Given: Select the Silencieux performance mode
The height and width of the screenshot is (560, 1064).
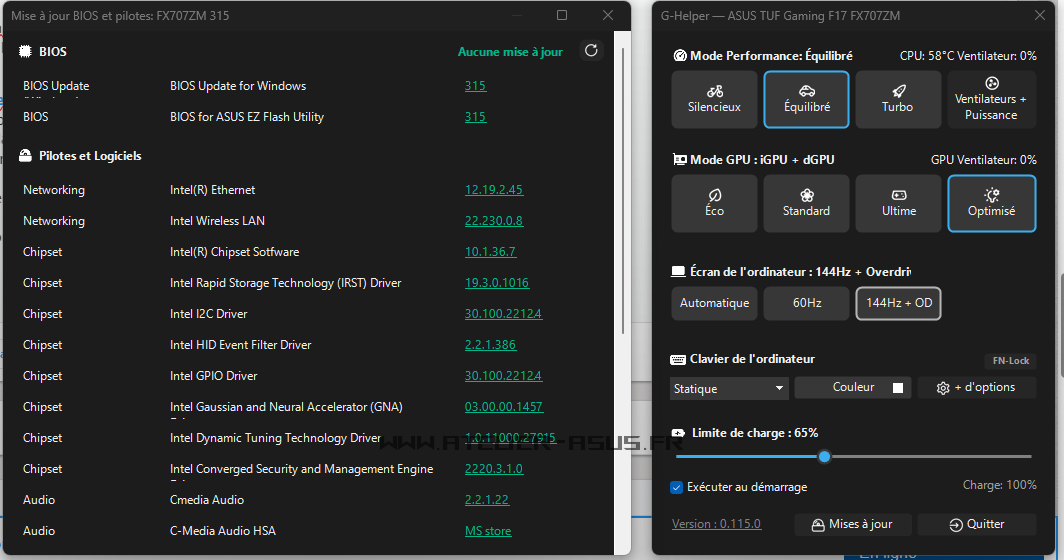Looking at the screenshot, I should (714, 99).
